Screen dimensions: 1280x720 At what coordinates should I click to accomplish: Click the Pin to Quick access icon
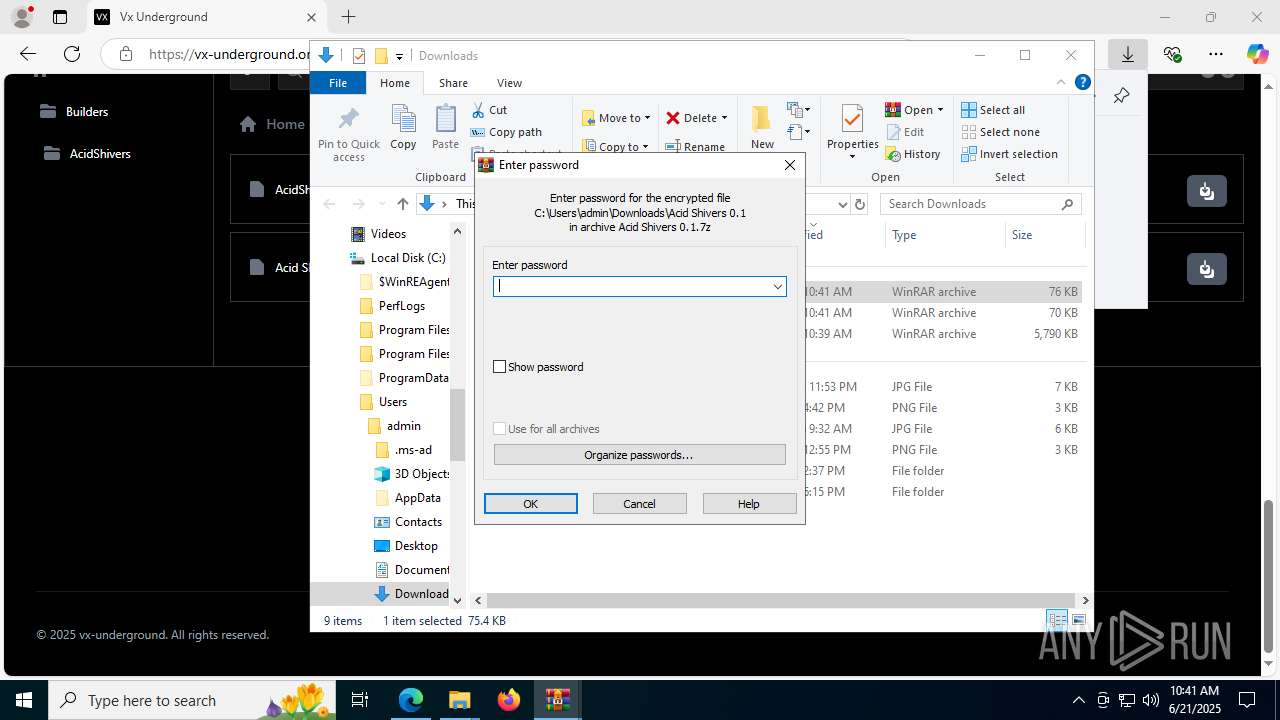[349, 119]
